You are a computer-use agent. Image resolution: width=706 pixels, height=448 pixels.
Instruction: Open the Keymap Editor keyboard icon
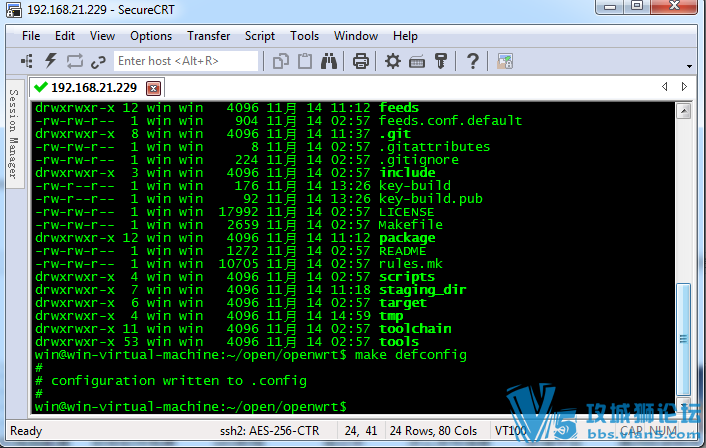point(417,62)
